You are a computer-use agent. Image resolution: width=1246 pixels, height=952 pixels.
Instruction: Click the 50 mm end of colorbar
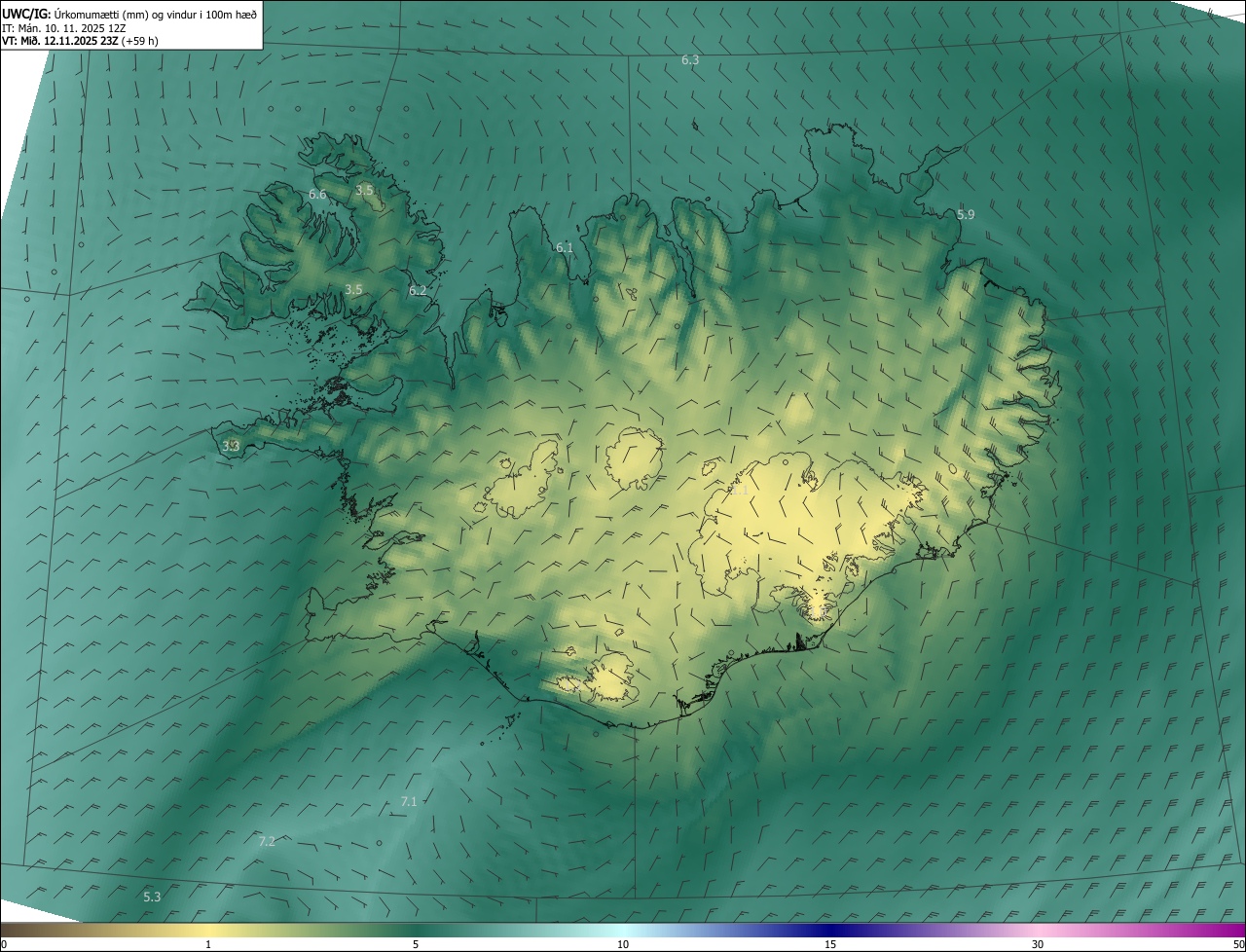(x=1238, y=944)
